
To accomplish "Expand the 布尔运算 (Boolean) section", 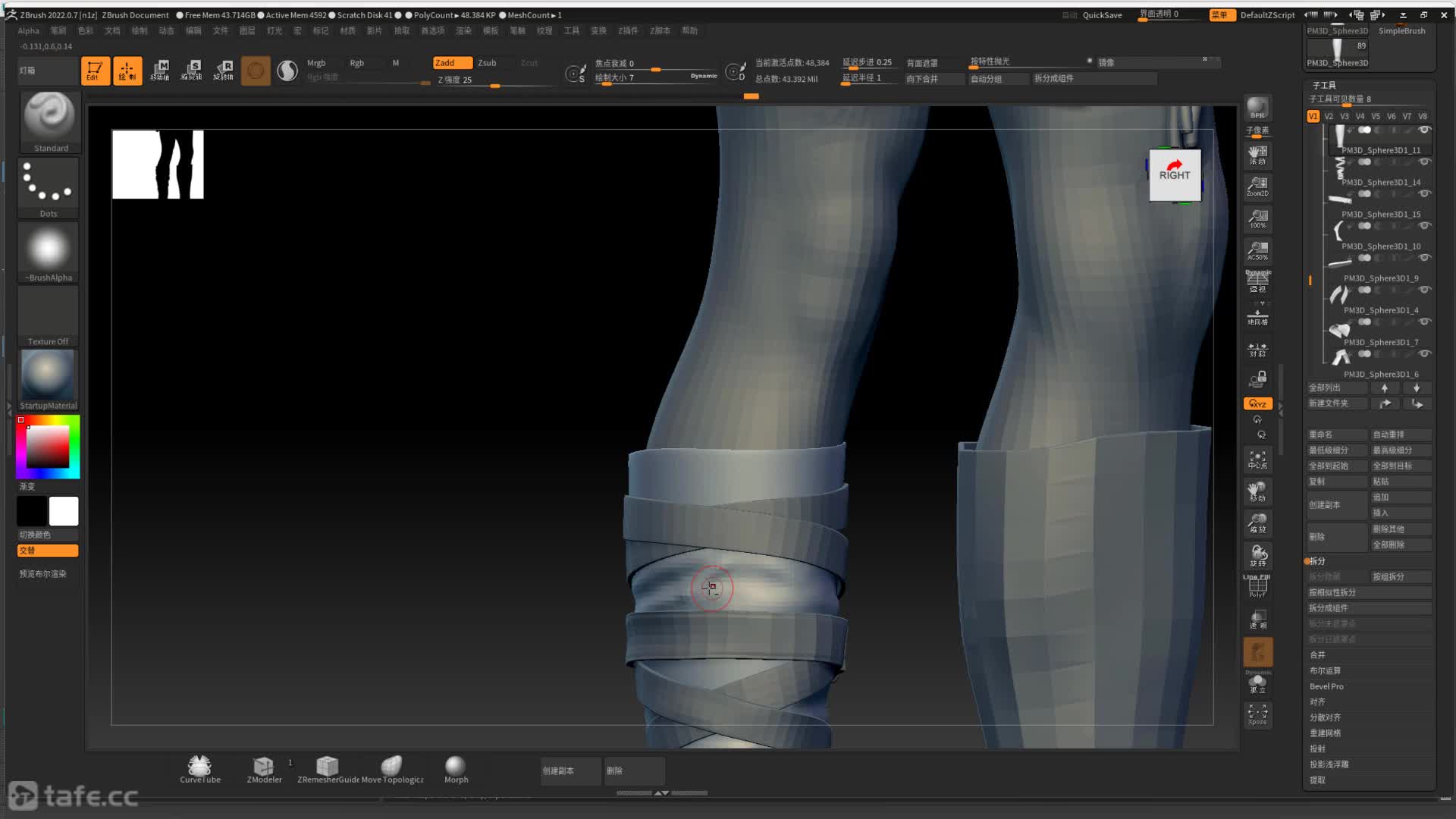I will pos(1325,670).
